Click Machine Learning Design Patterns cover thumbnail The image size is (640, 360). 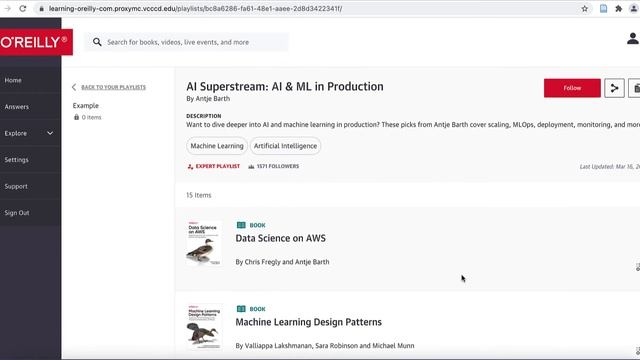(204, 327)
